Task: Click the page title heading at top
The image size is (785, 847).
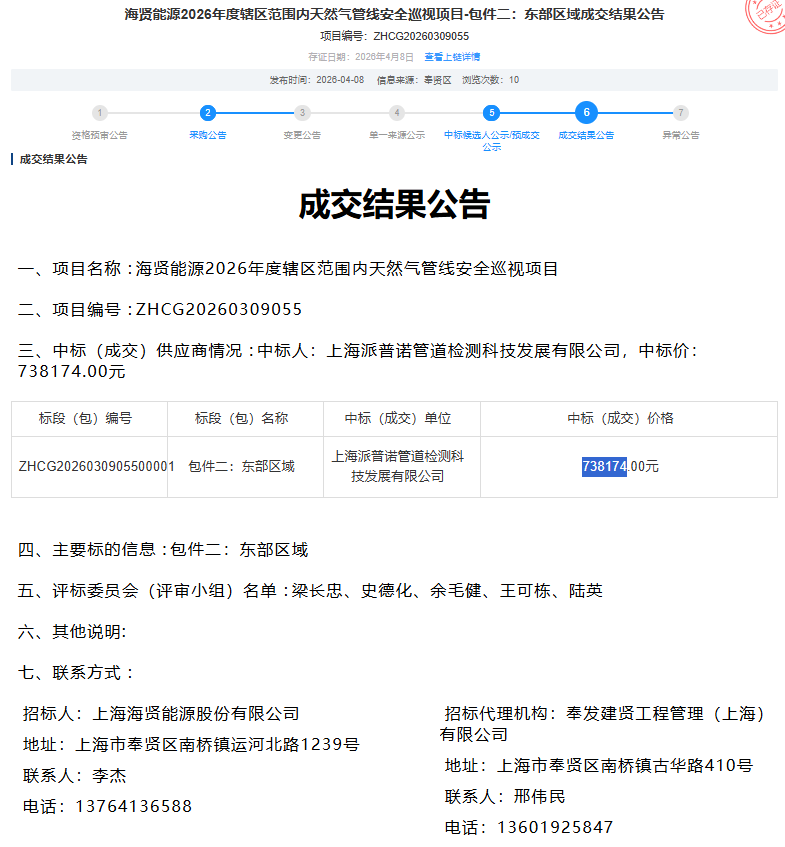Action: [x=394, y=14]
